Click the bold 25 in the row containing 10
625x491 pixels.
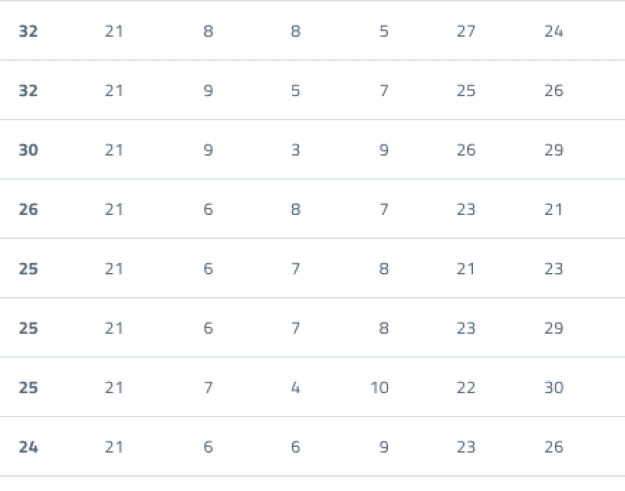[28, 388]
